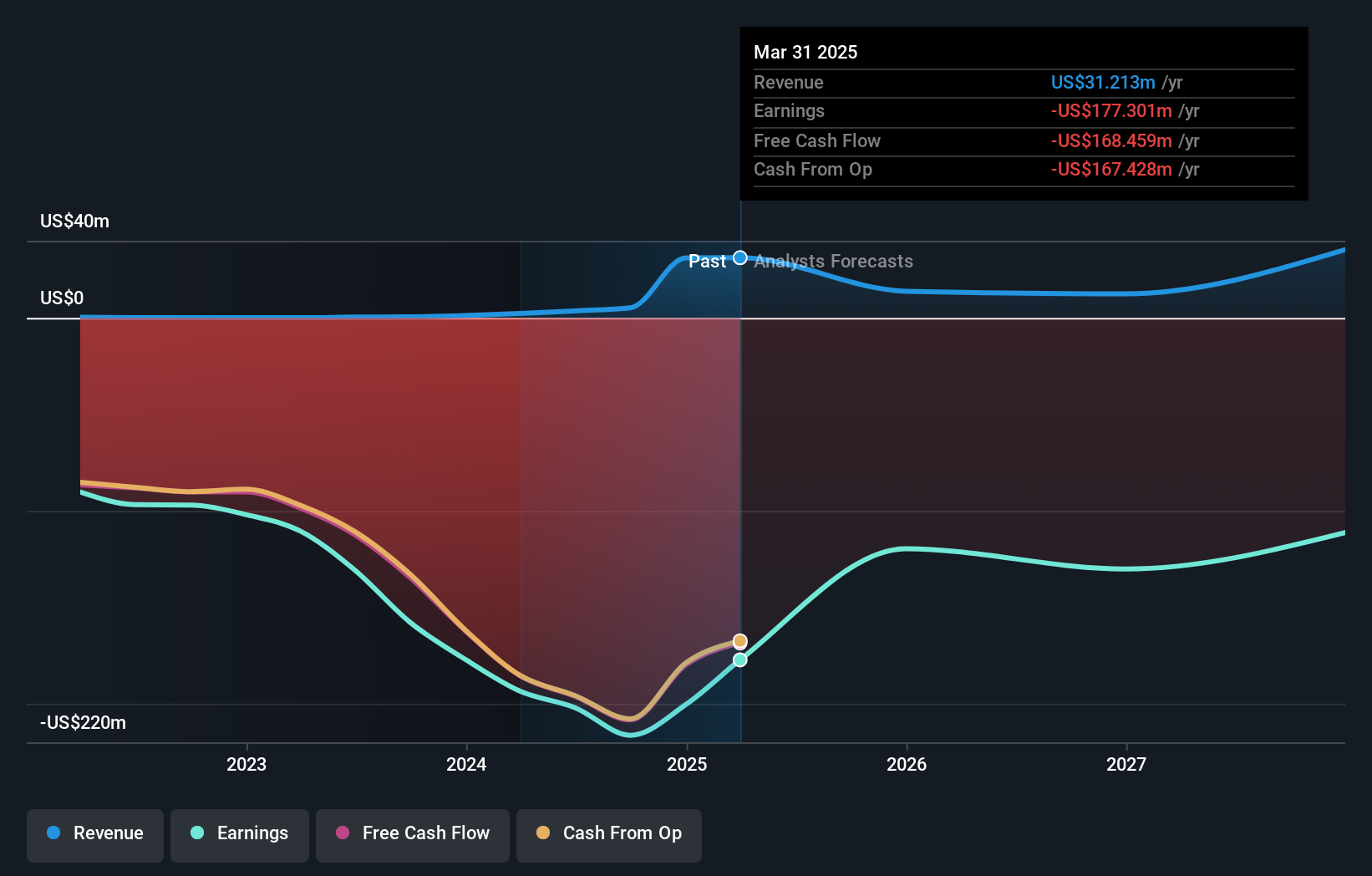This screenshot has width=1372, height=876.
Task: Click the US$40m y-axis label
Action: point(74,221)
